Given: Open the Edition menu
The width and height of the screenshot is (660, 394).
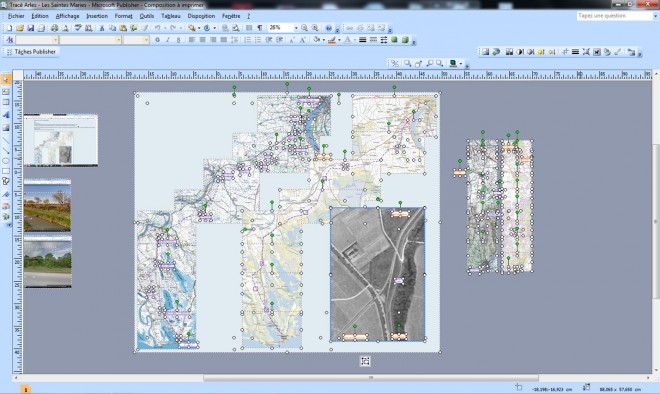Looking at the screenshot, I should 40,16.
